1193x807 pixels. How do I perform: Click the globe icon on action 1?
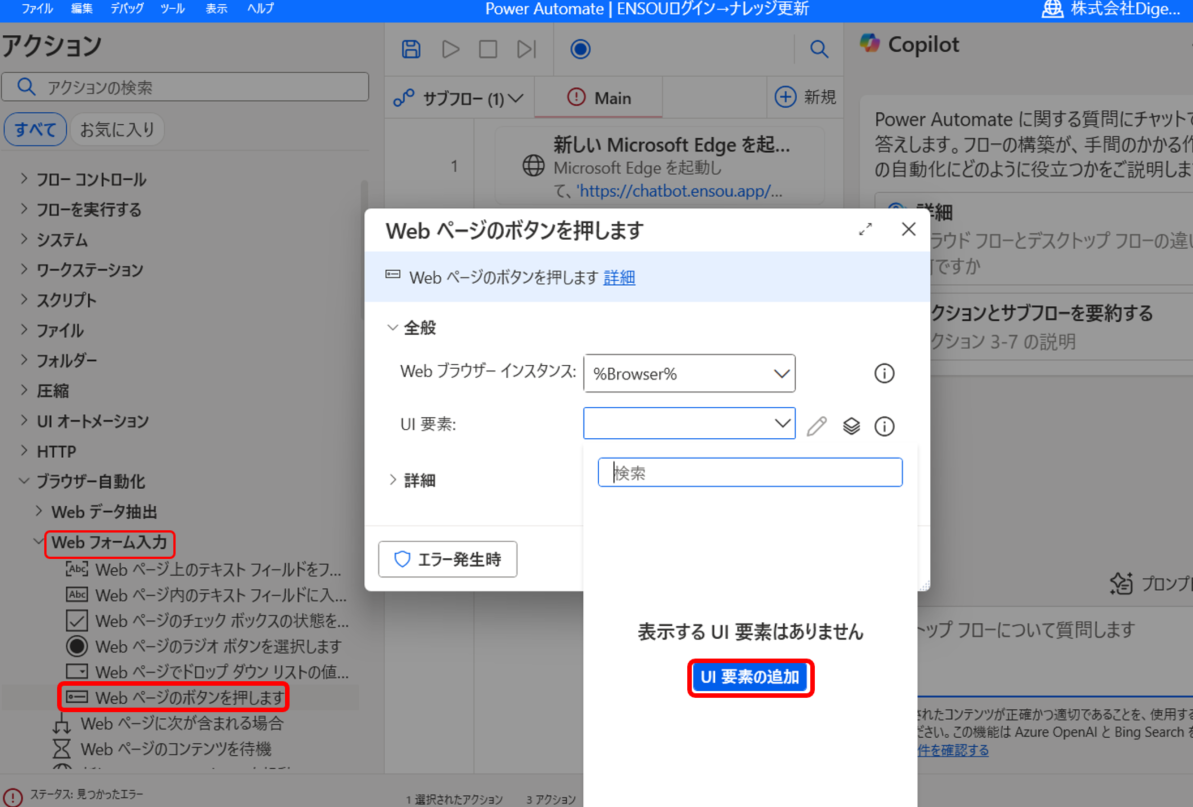click(533, 166)
